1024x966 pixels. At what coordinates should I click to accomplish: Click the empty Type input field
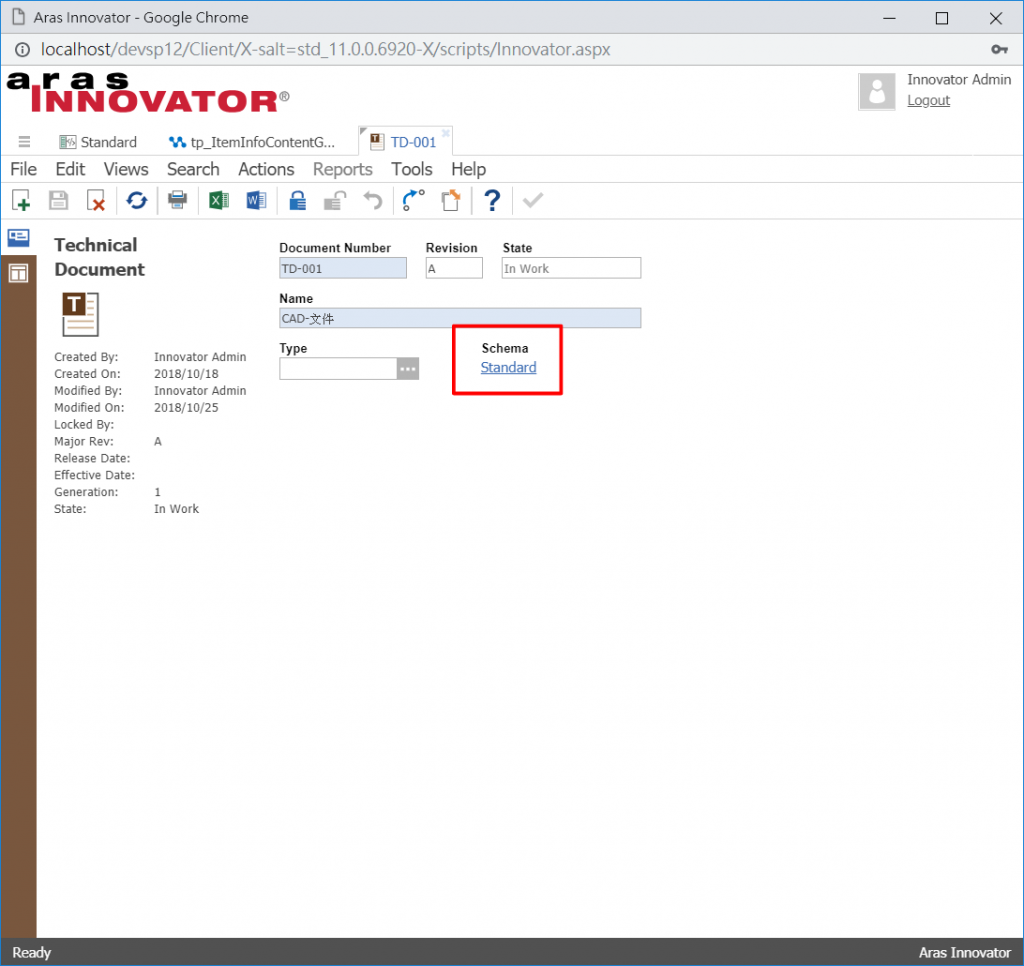tap(338, 369)
